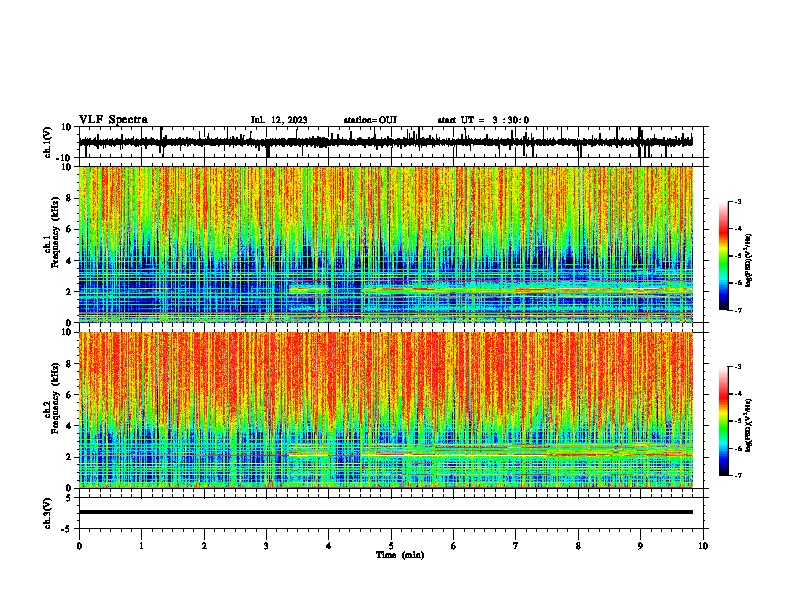Image resolution: width=792 pixels, height=612 pixels.
Task: Select the ch.1(V) axis label
Action: (48, 142)
